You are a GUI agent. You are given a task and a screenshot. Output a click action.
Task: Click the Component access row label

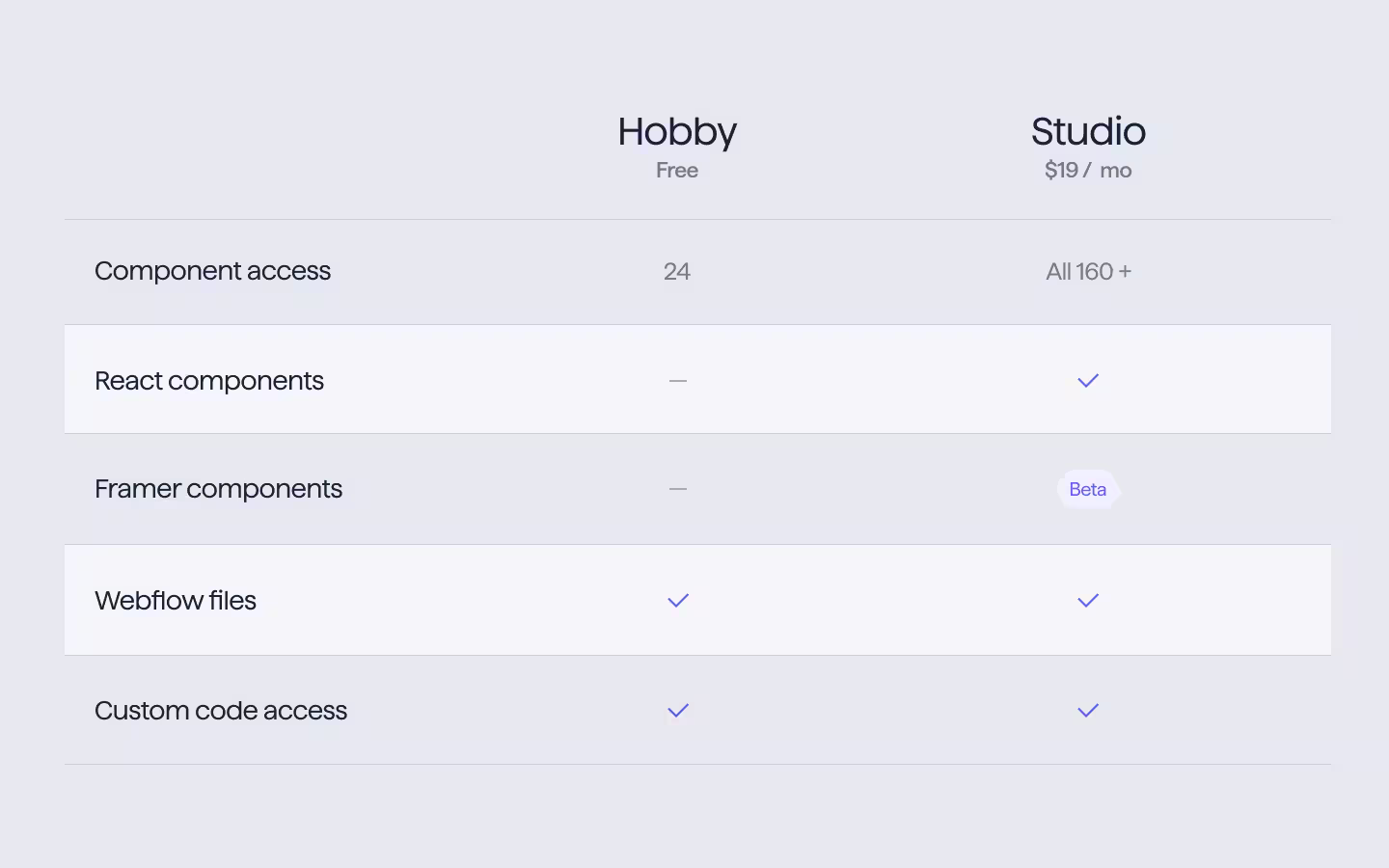coord(212,272)
